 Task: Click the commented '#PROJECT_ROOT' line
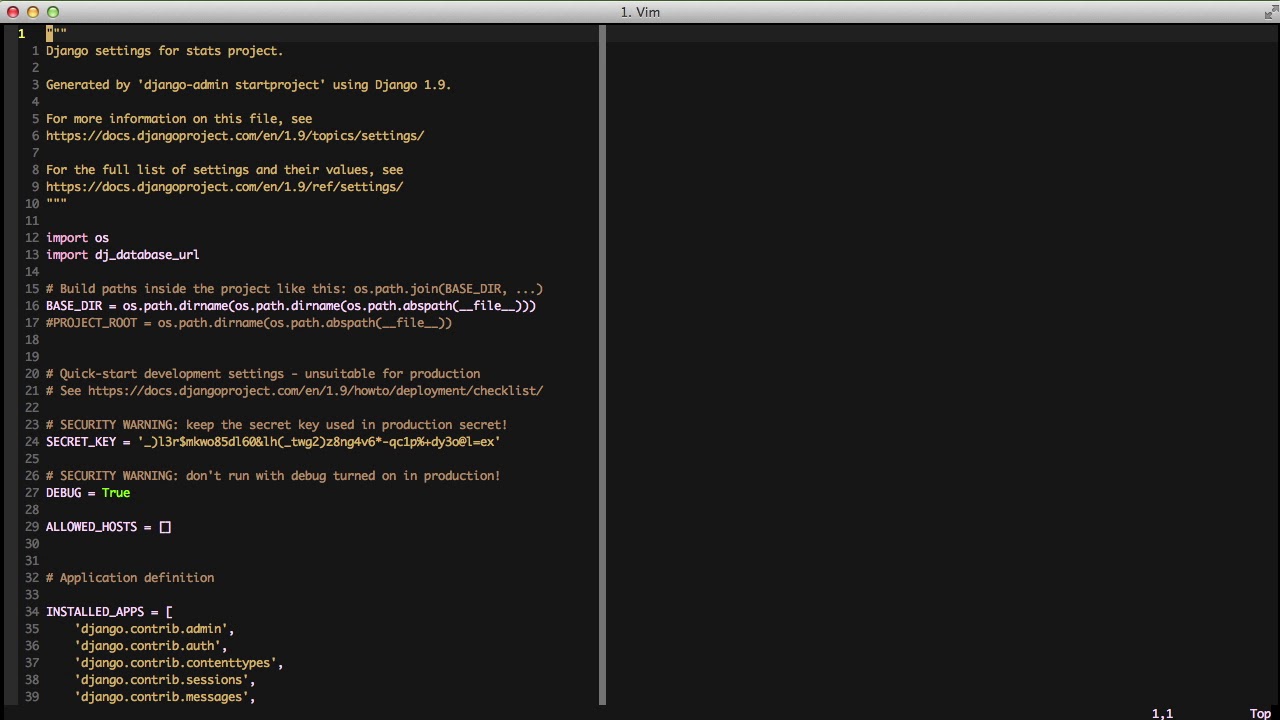[249, 323]
